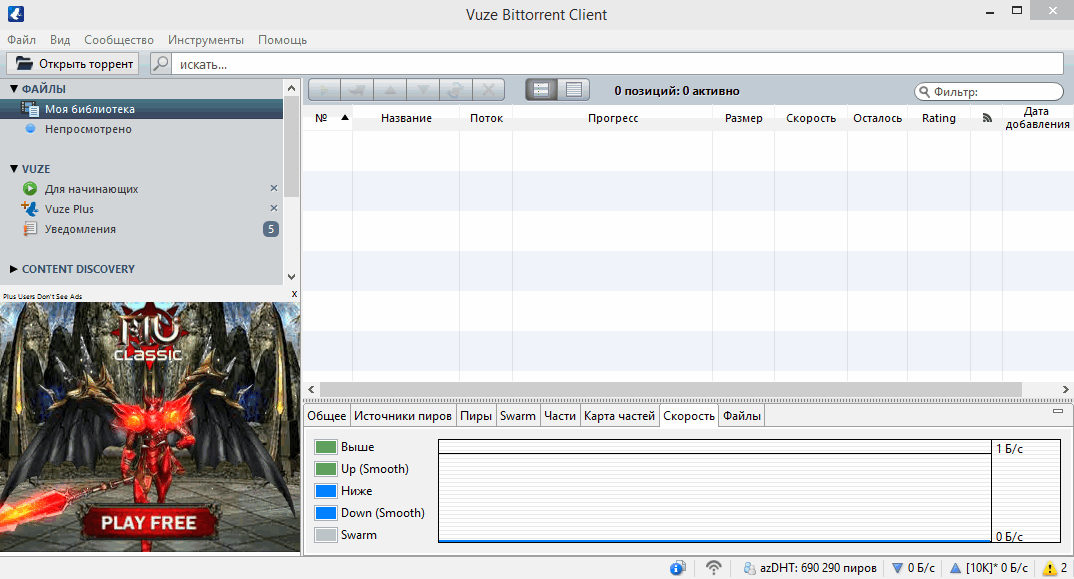Click the Ниже blue color swatch
Viewport: 1074px width, 579px height.
[325, 491]
